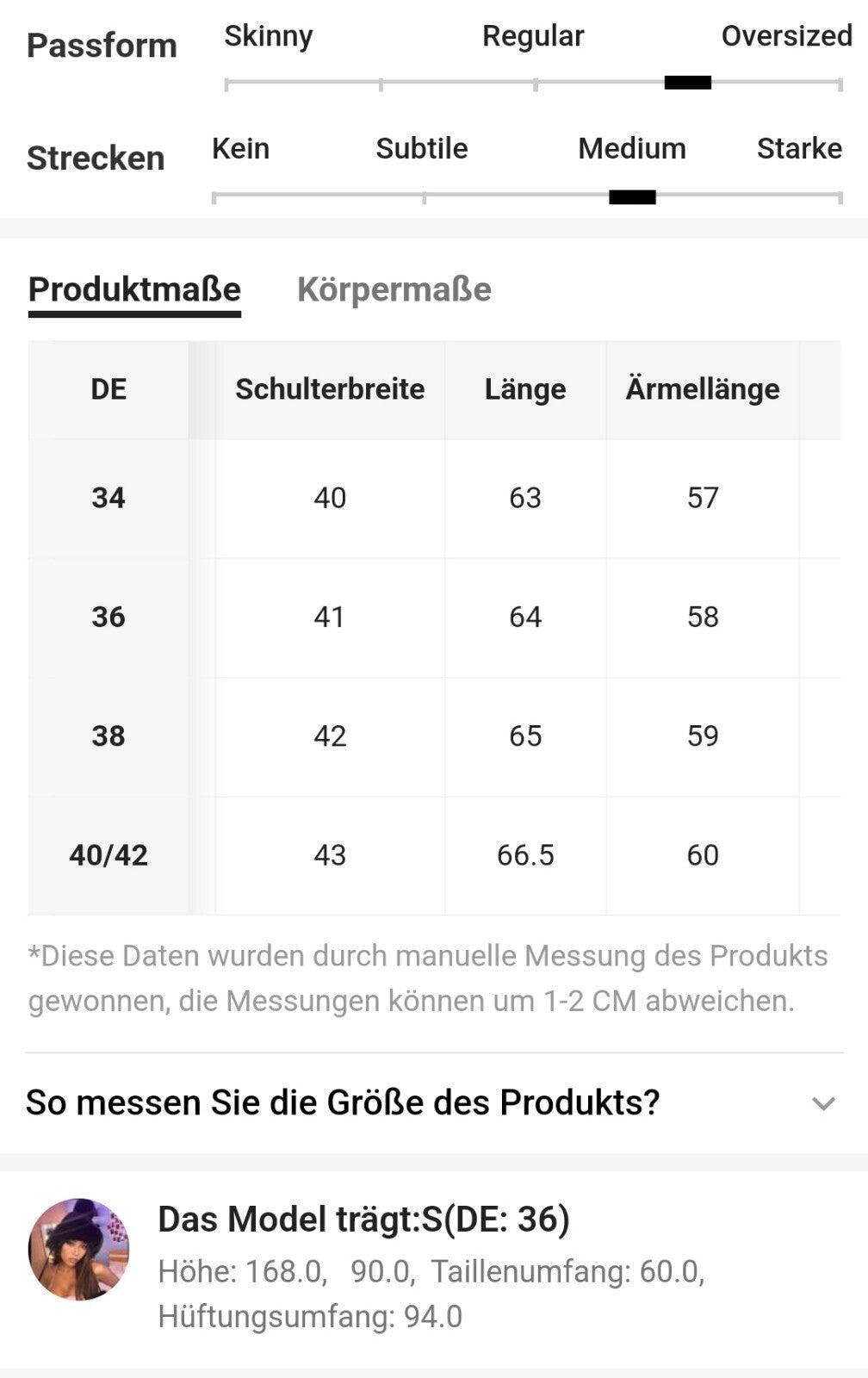The width and height of the screenshot is (868, 1378).
Task: Click the Skinny fit label
Action: pos(268,36)
